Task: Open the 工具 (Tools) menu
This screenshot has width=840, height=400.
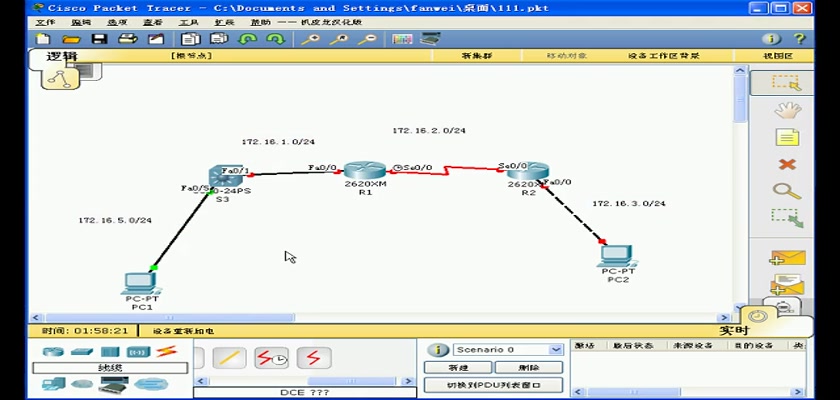Action: click(188, 22)
